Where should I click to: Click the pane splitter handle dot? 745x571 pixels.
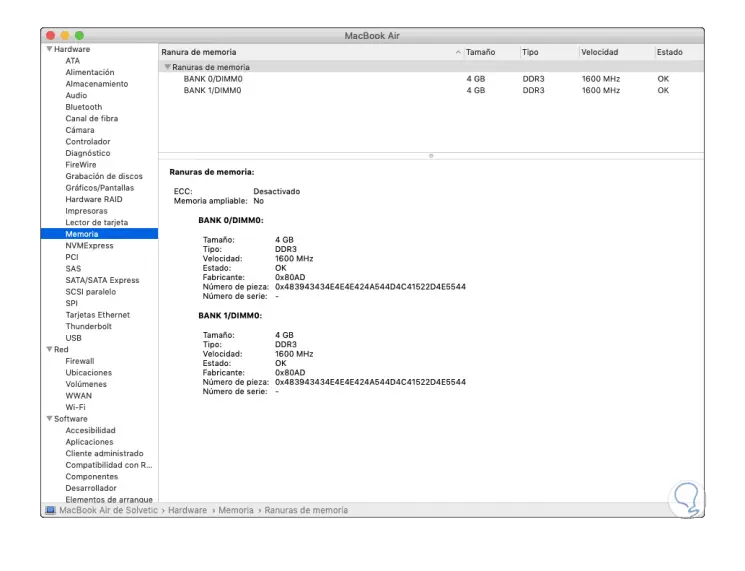coord(431,156)
